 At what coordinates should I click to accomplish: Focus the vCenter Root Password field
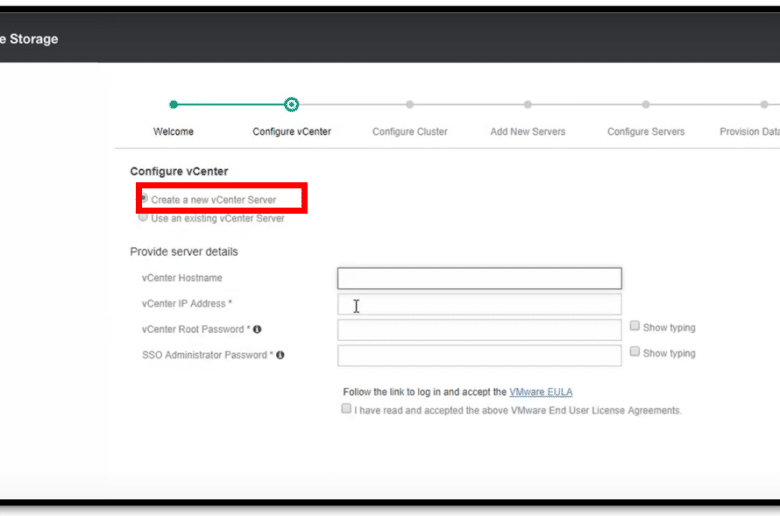point(479,330)
